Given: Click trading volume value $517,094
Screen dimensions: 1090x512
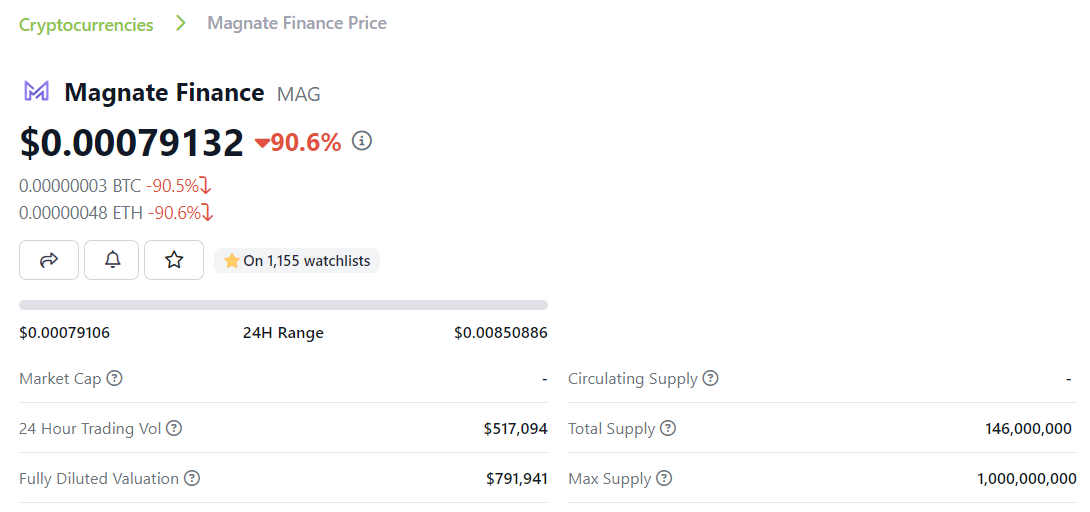Looking at the screenshot, I should point(516,429).
